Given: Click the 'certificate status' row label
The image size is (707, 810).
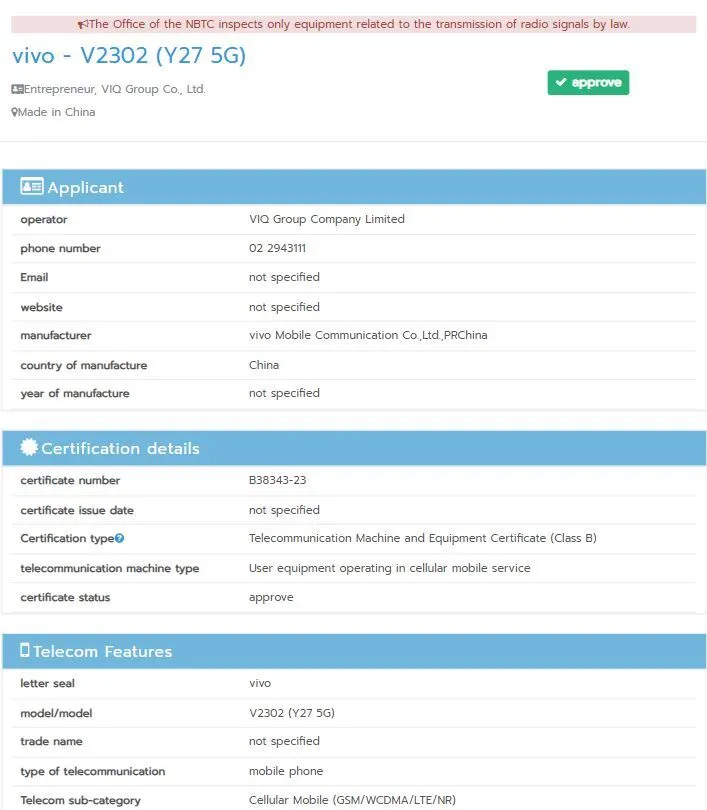Looking at the screenshot, I should 65,598.
